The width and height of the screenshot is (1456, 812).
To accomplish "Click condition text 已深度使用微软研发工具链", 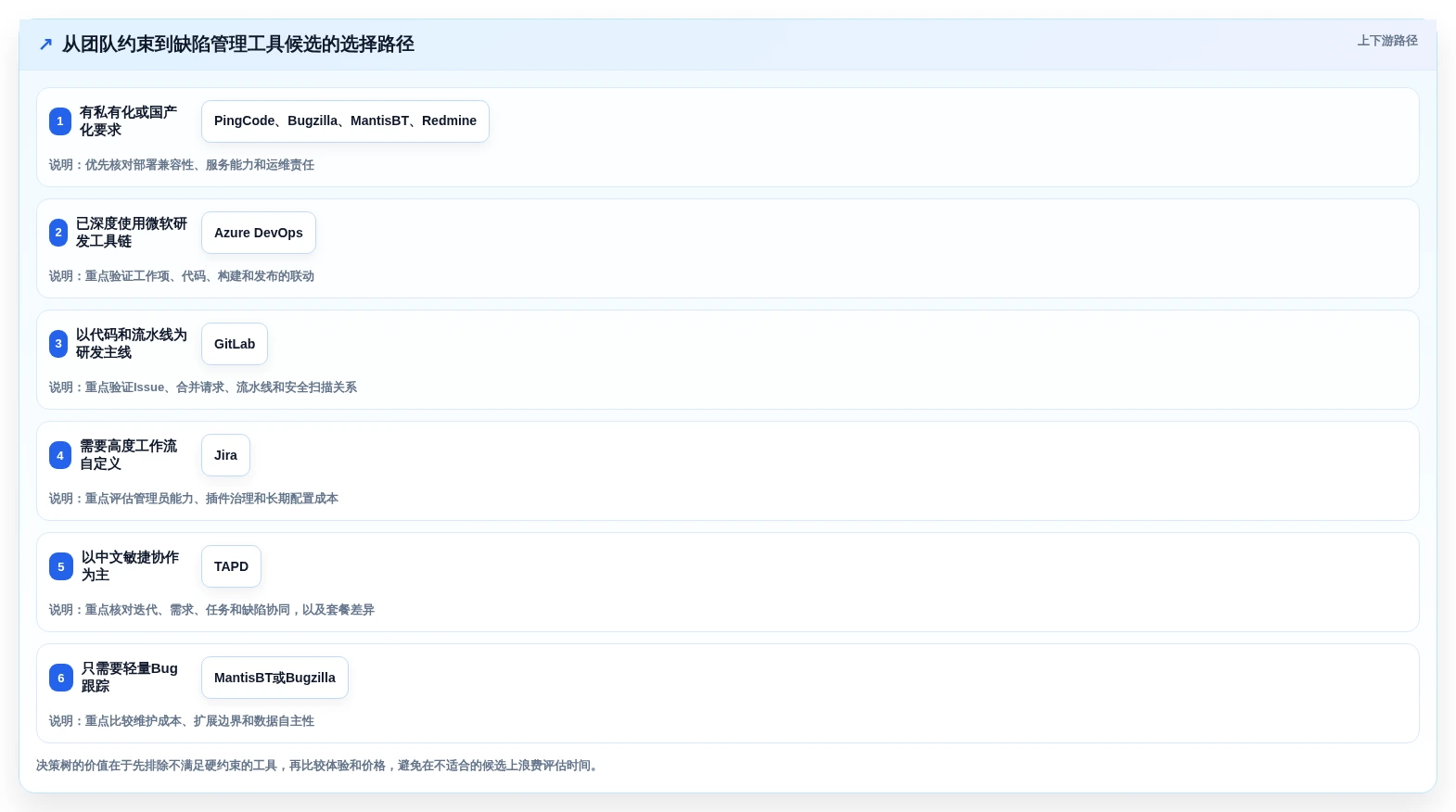I will pyautogui.click(x=132, y=233).
